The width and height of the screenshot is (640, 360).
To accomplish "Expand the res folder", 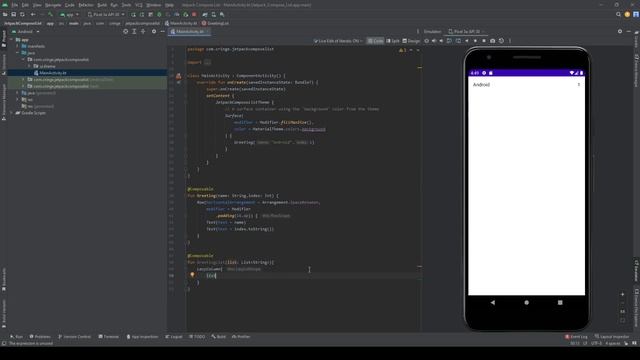I will coord(18,100).
